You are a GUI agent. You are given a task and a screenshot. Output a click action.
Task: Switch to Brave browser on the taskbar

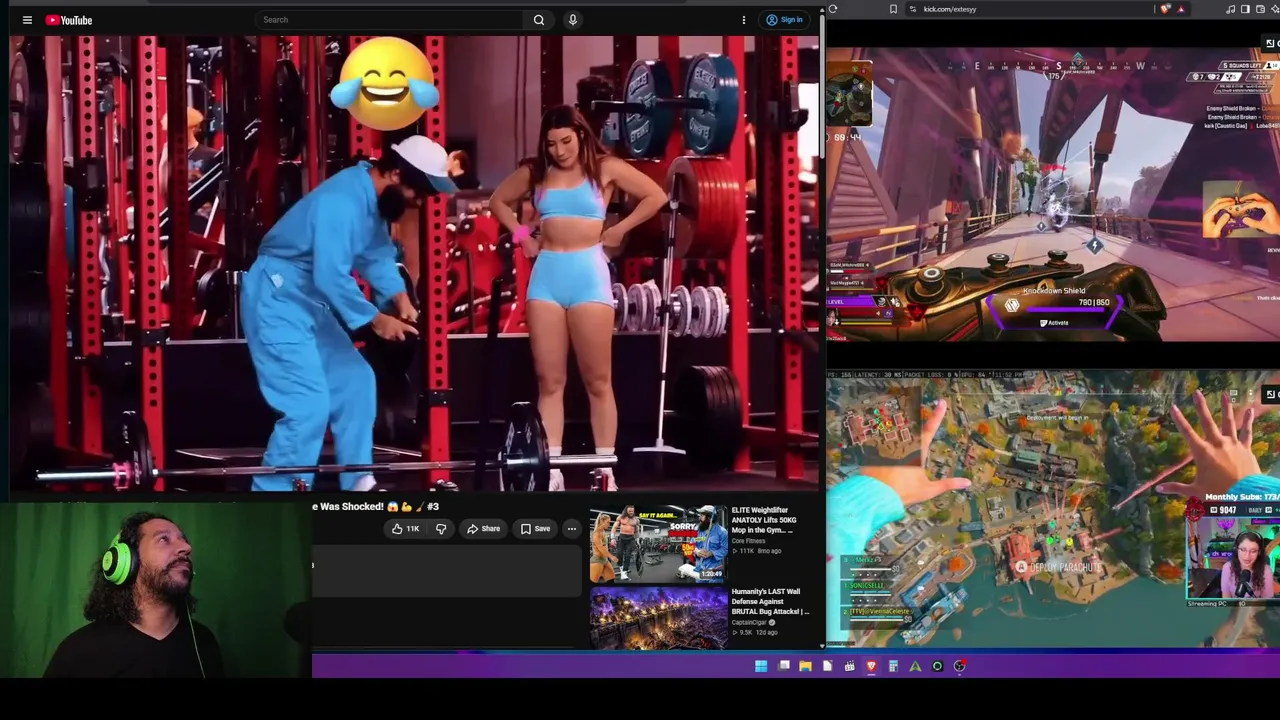pos(871,666)
